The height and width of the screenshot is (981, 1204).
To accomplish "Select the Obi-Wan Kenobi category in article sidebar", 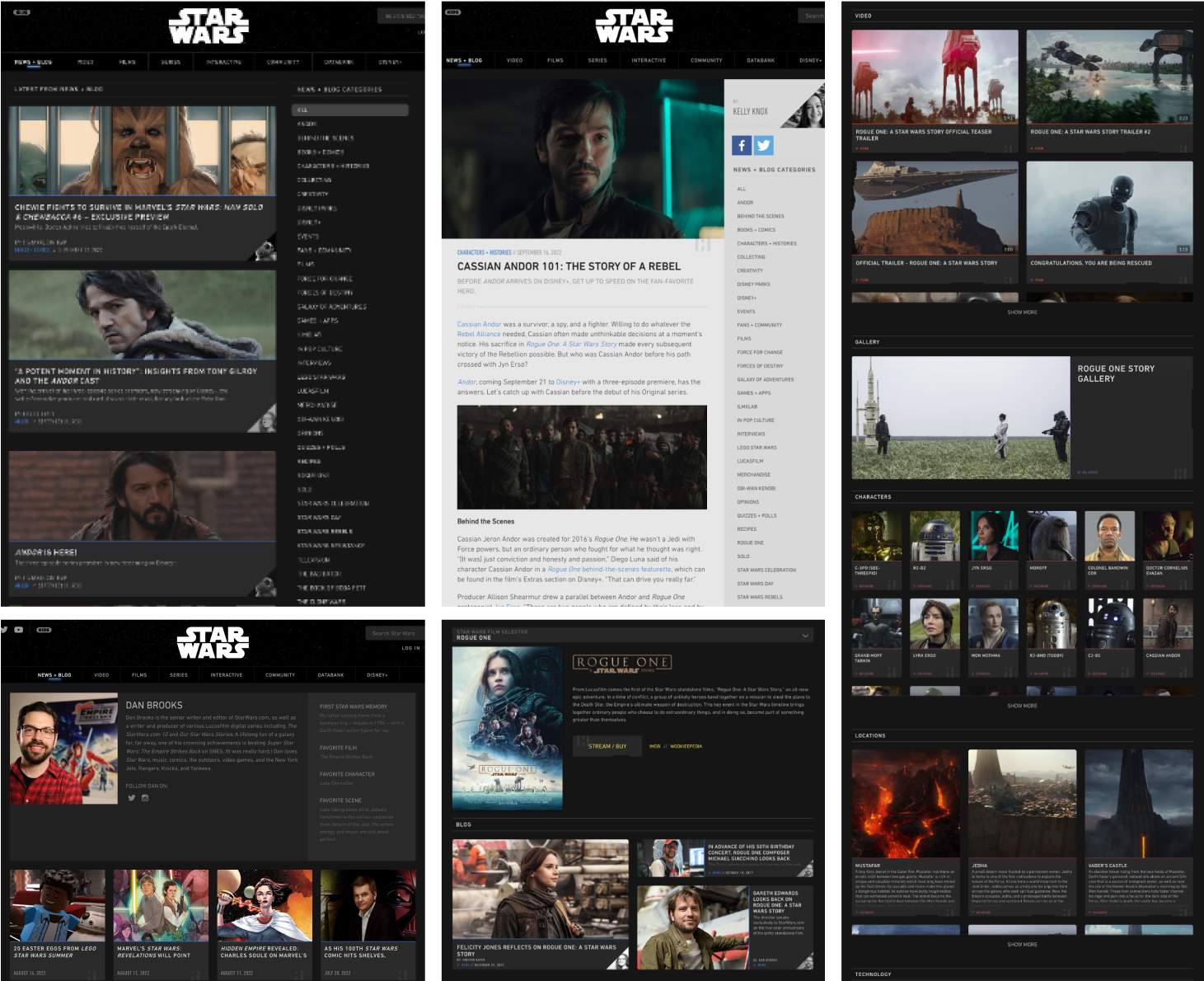I will 757,488.
